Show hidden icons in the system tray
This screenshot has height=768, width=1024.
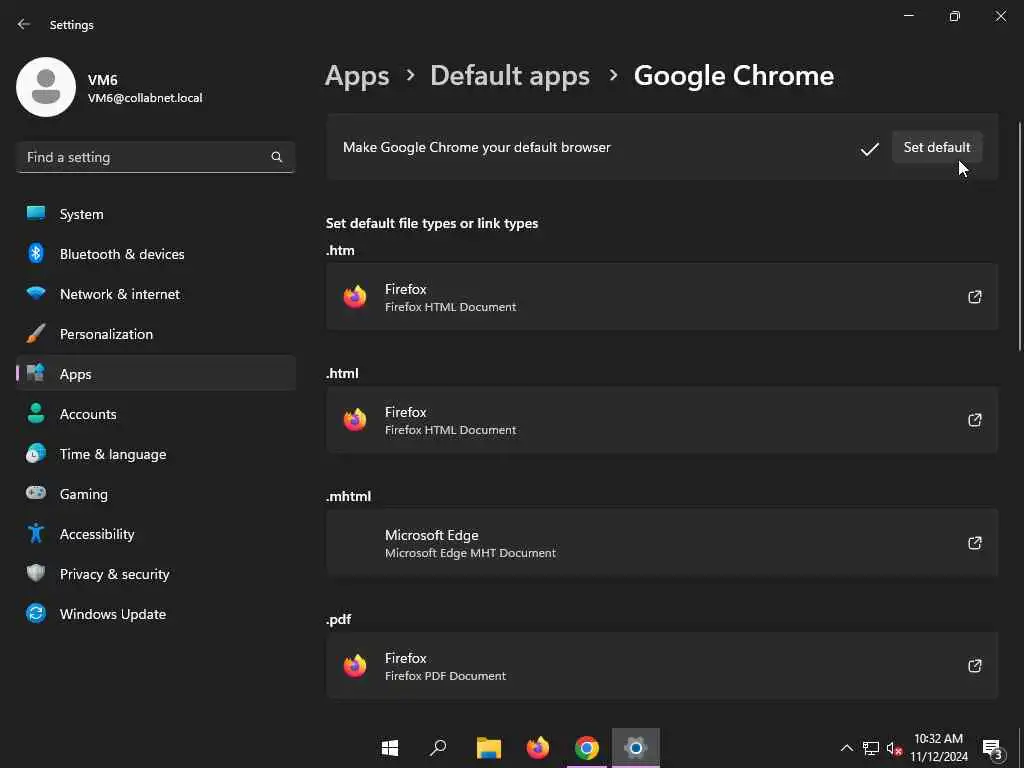click(x=846, y=748)
